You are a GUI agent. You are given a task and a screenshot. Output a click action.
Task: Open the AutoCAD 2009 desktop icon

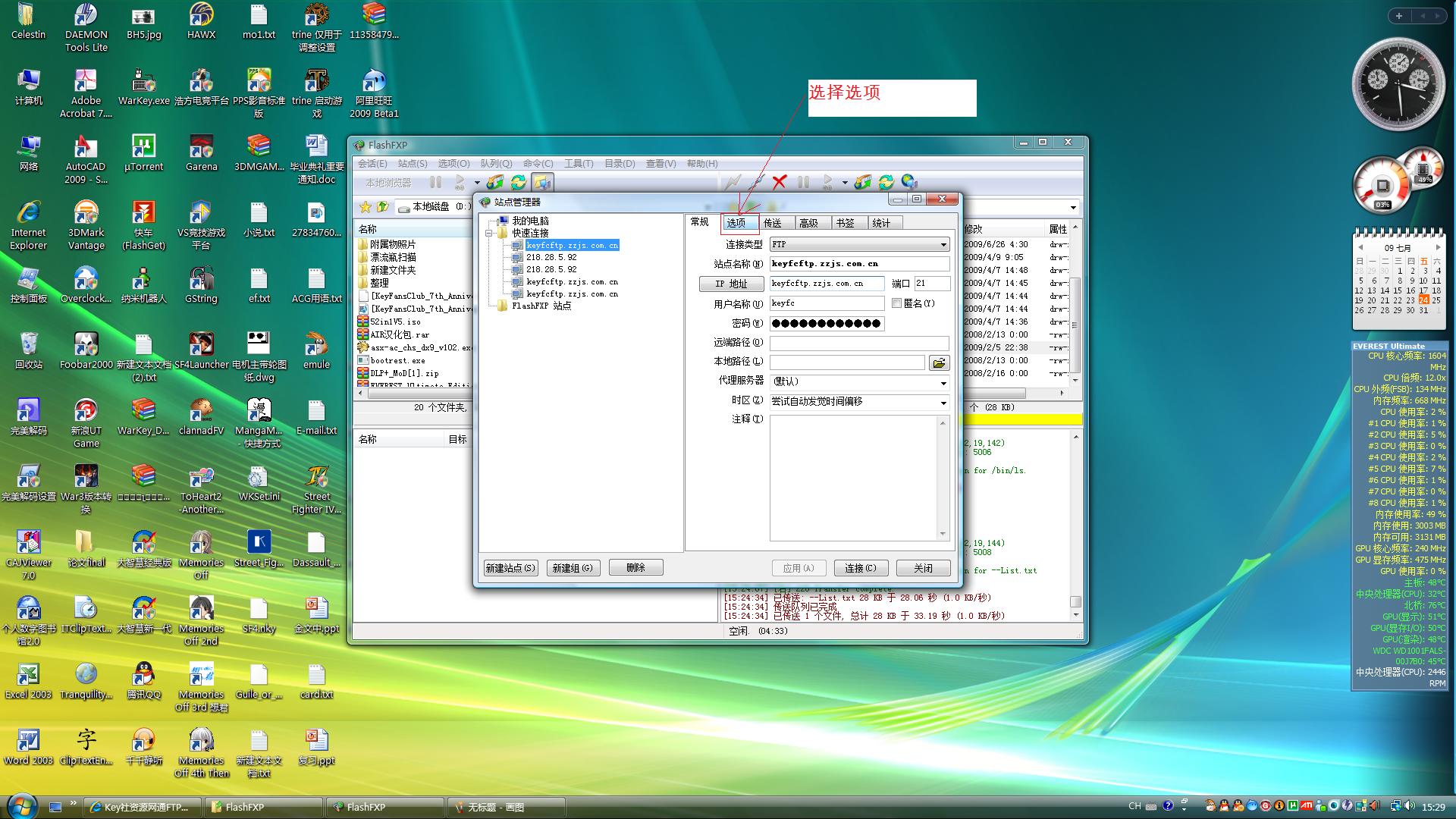pos(86,159)
